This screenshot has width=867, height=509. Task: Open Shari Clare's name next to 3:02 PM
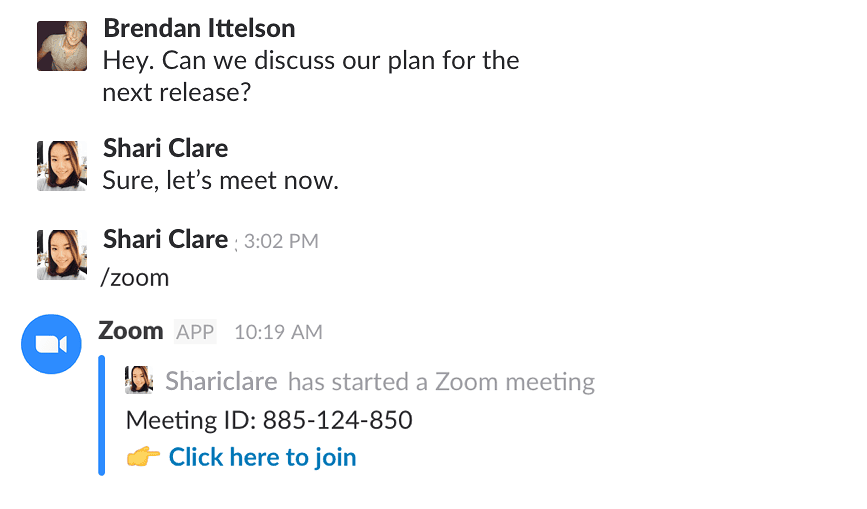click(165, 239)
